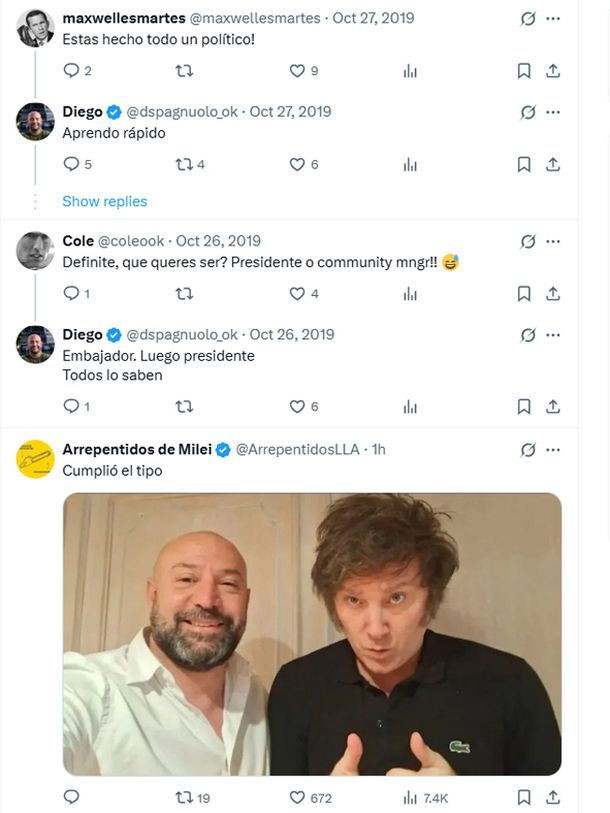View analytics on Arrepentidos de Milei tweet
Screen dimensions: 610x813
[410, 798]
